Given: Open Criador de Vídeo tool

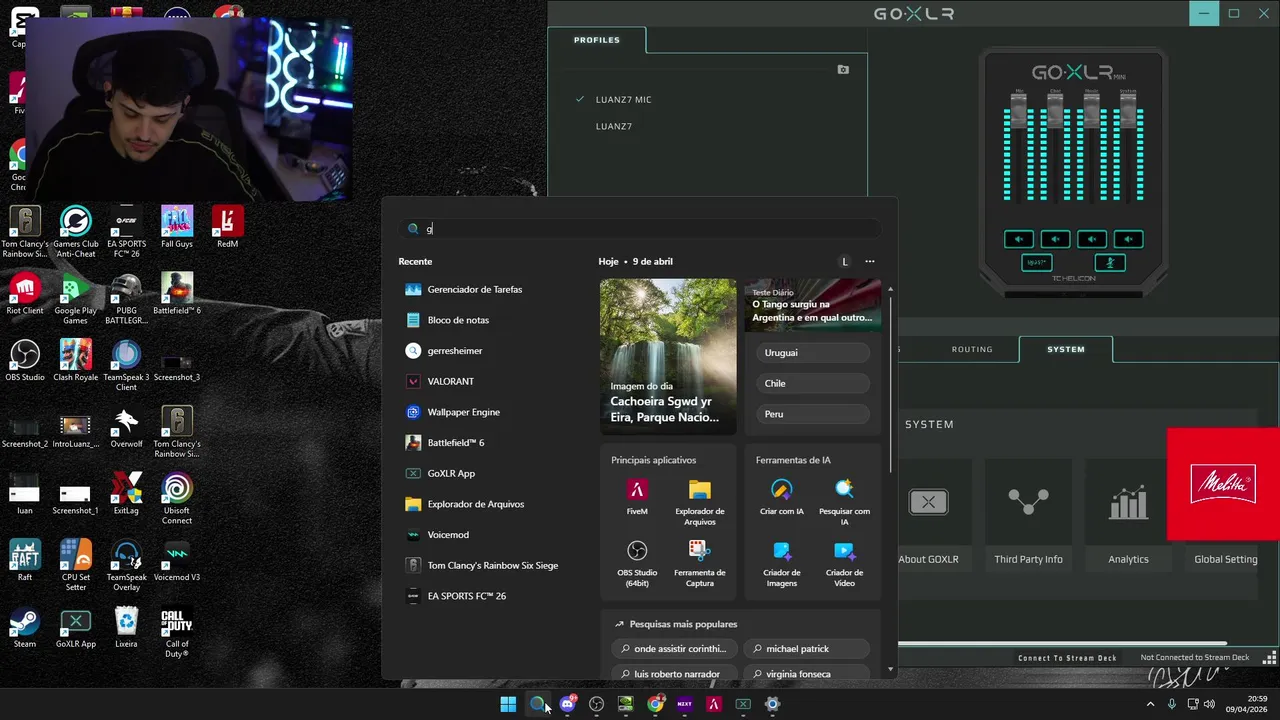Looking at the screenshot, I should (844, 564).
